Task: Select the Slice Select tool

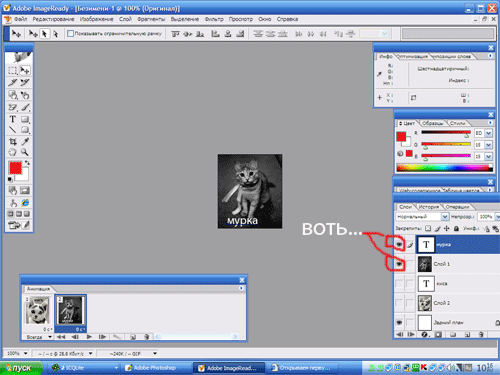Action: [25, 82]
